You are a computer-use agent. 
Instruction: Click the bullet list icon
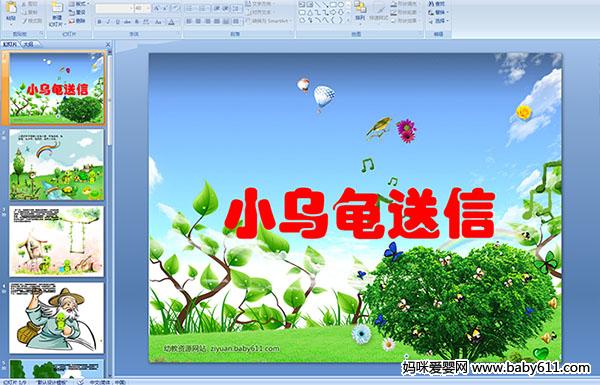[189, 8]
